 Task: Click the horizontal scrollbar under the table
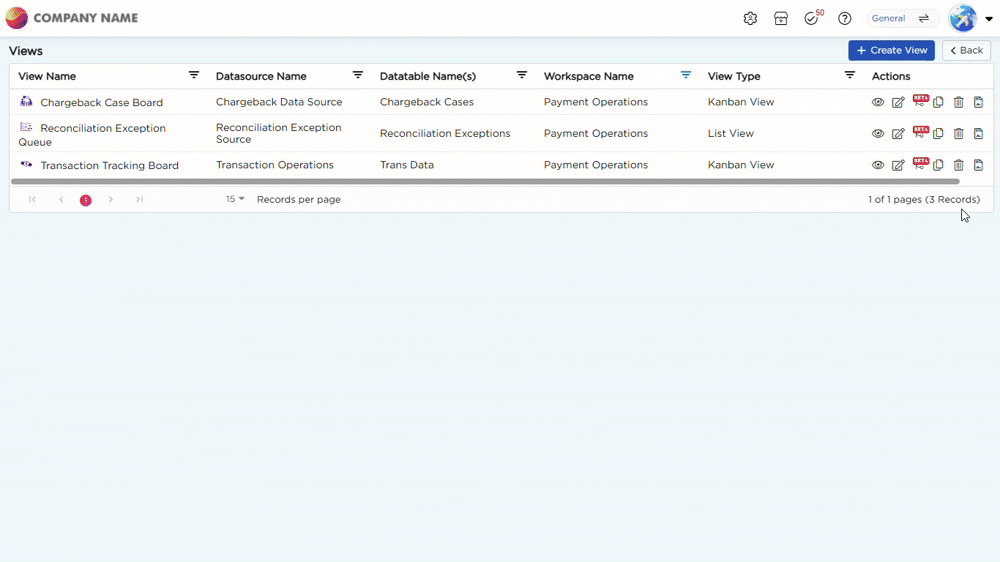click(x=485, y=182)
